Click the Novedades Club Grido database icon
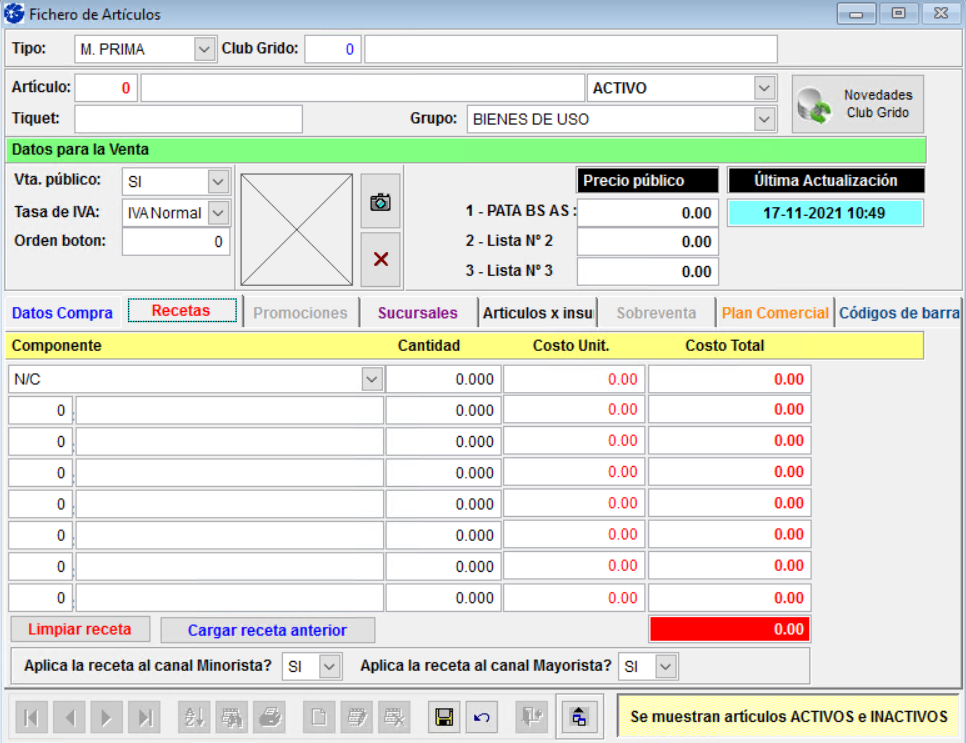This screenshot has width=966, height=743. pyautogui.click(x=814, y=105)
